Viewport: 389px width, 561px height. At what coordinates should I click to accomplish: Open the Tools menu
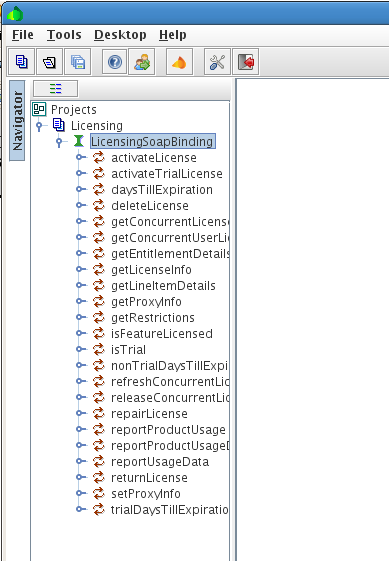tap(64, 35)
